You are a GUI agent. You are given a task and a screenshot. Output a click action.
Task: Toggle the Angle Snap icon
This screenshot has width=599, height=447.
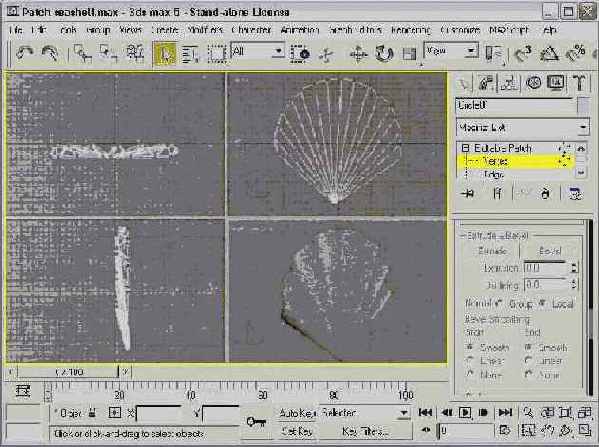[x=549, y=54]
